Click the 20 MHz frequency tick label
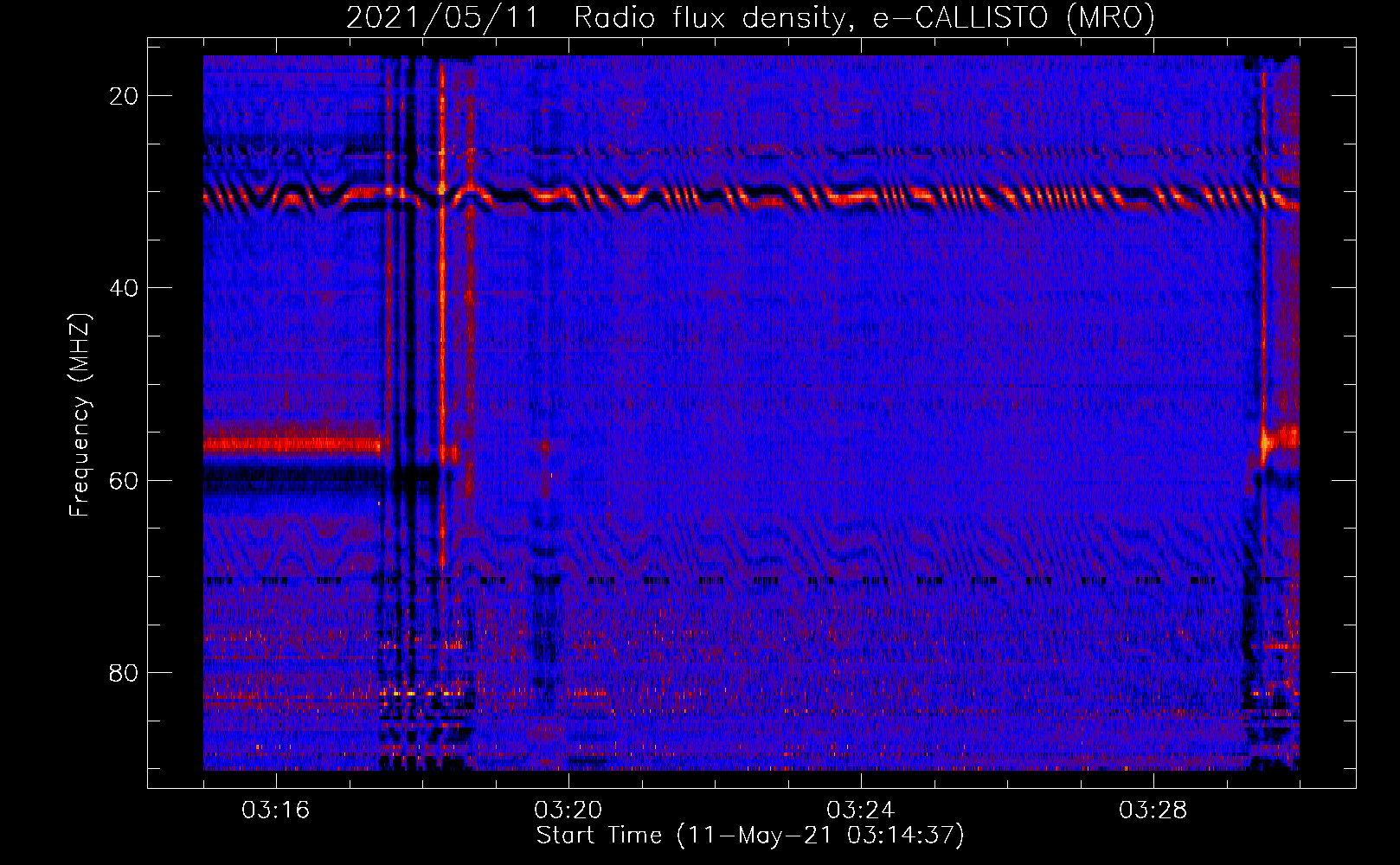Viewport: 1400px width, 865px height. 124,96
